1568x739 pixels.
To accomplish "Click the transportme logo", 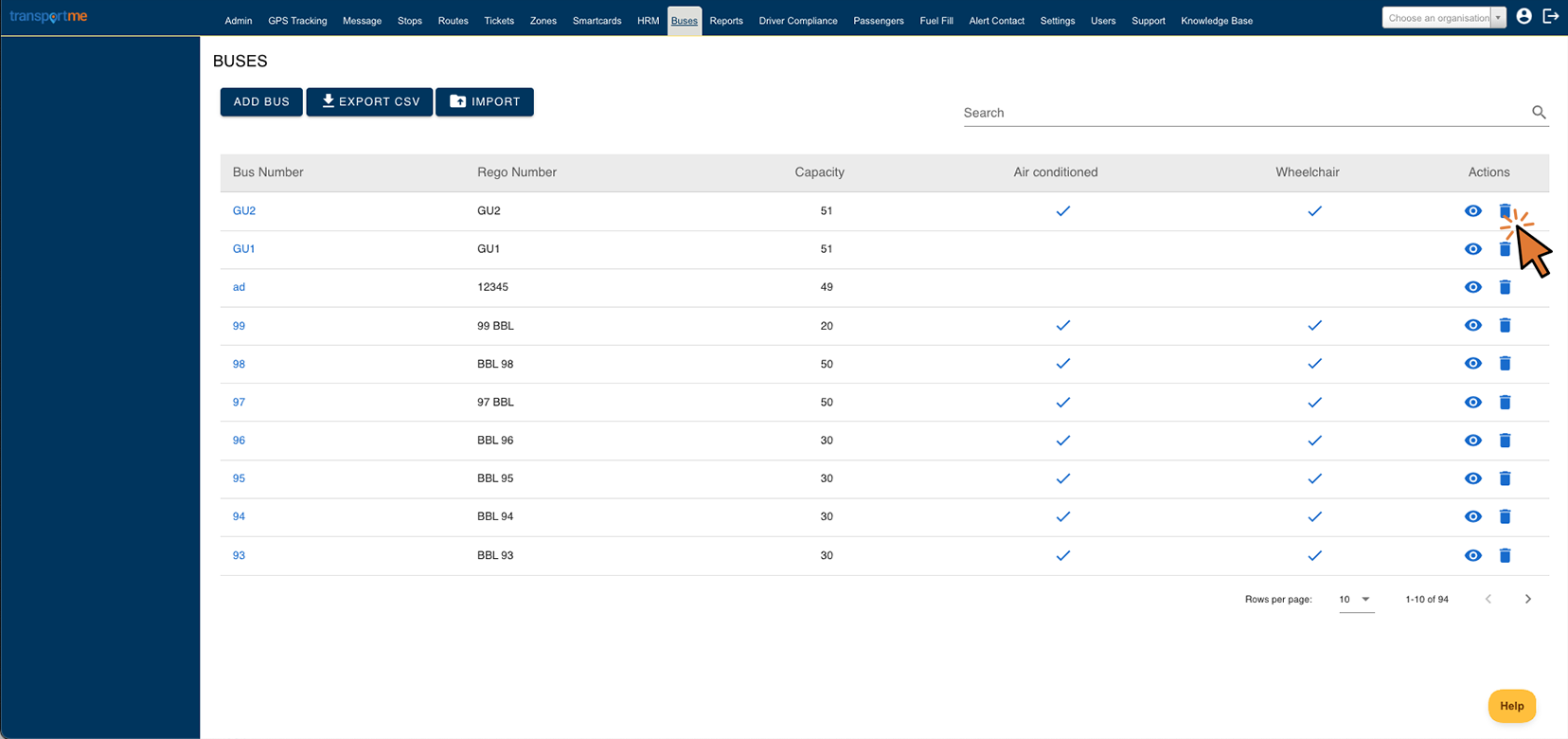I will pos(48,17).
